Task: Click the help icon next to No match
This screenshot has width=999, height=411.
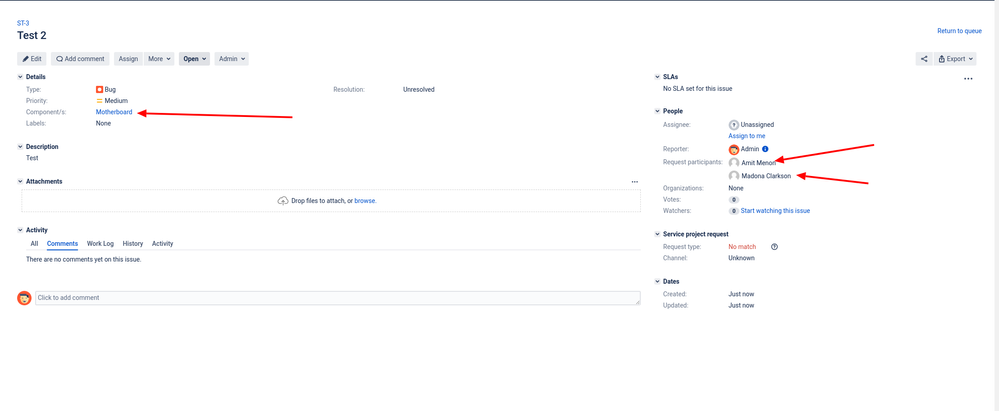Action: 775,247
